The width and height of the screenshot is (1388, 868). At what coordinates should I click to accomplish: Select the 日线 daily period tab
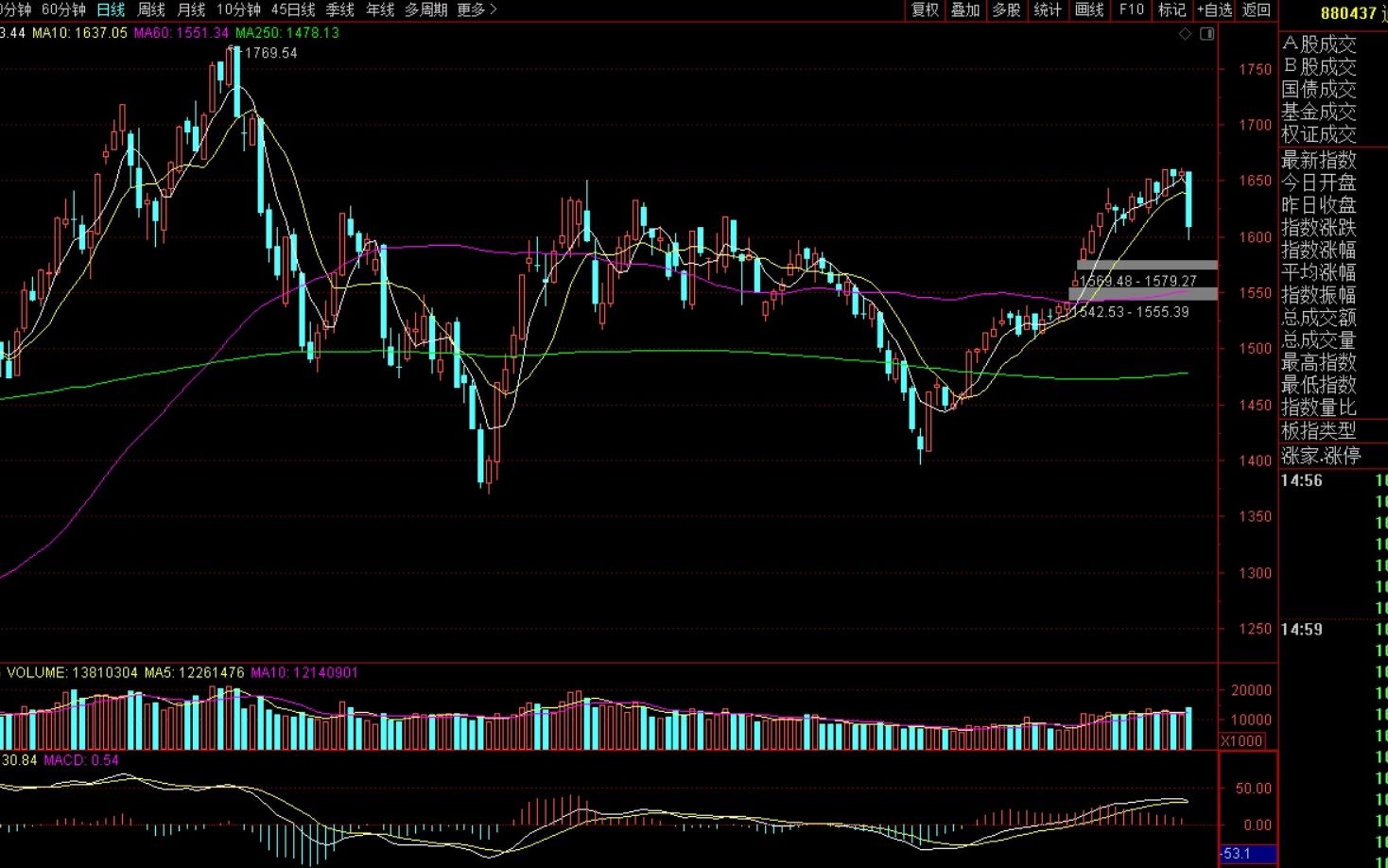(111, 9)
